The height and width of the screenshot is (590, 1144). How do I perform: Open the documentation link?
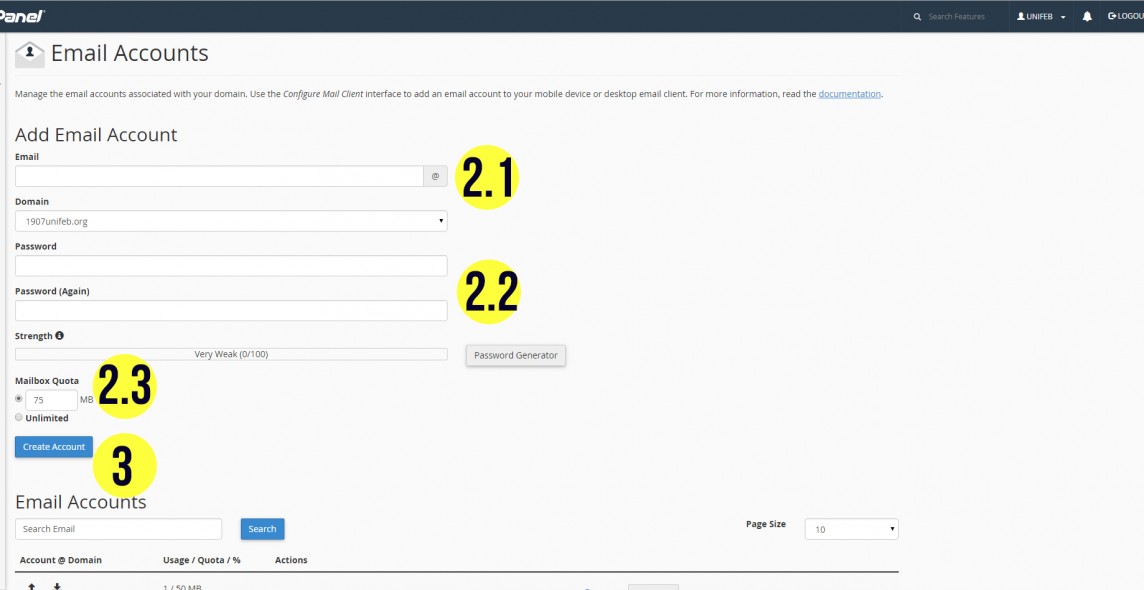click(x=849, y=94)
